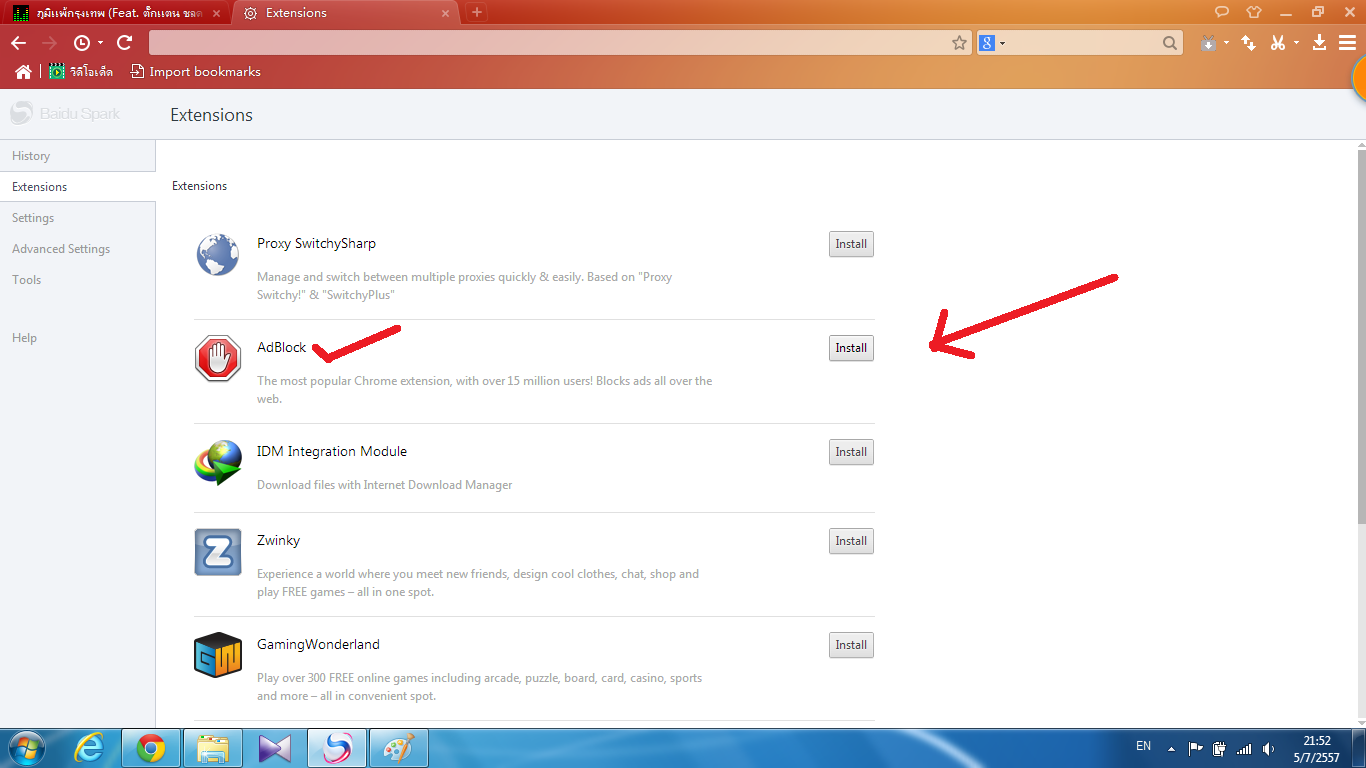Open Advanced Settings in the sidebar
1366x768 pixels.
click(77, 249)
